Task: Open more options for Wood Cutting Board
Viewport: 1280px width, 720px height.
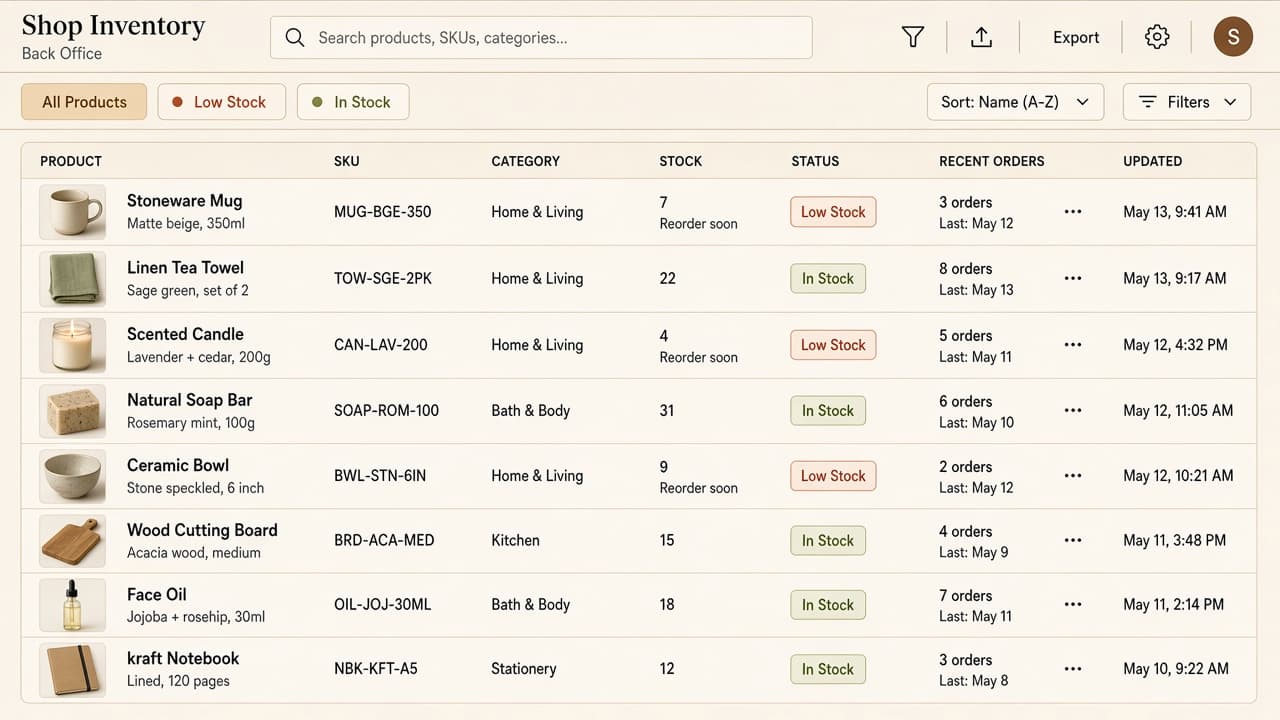Action: point(1073,540)
